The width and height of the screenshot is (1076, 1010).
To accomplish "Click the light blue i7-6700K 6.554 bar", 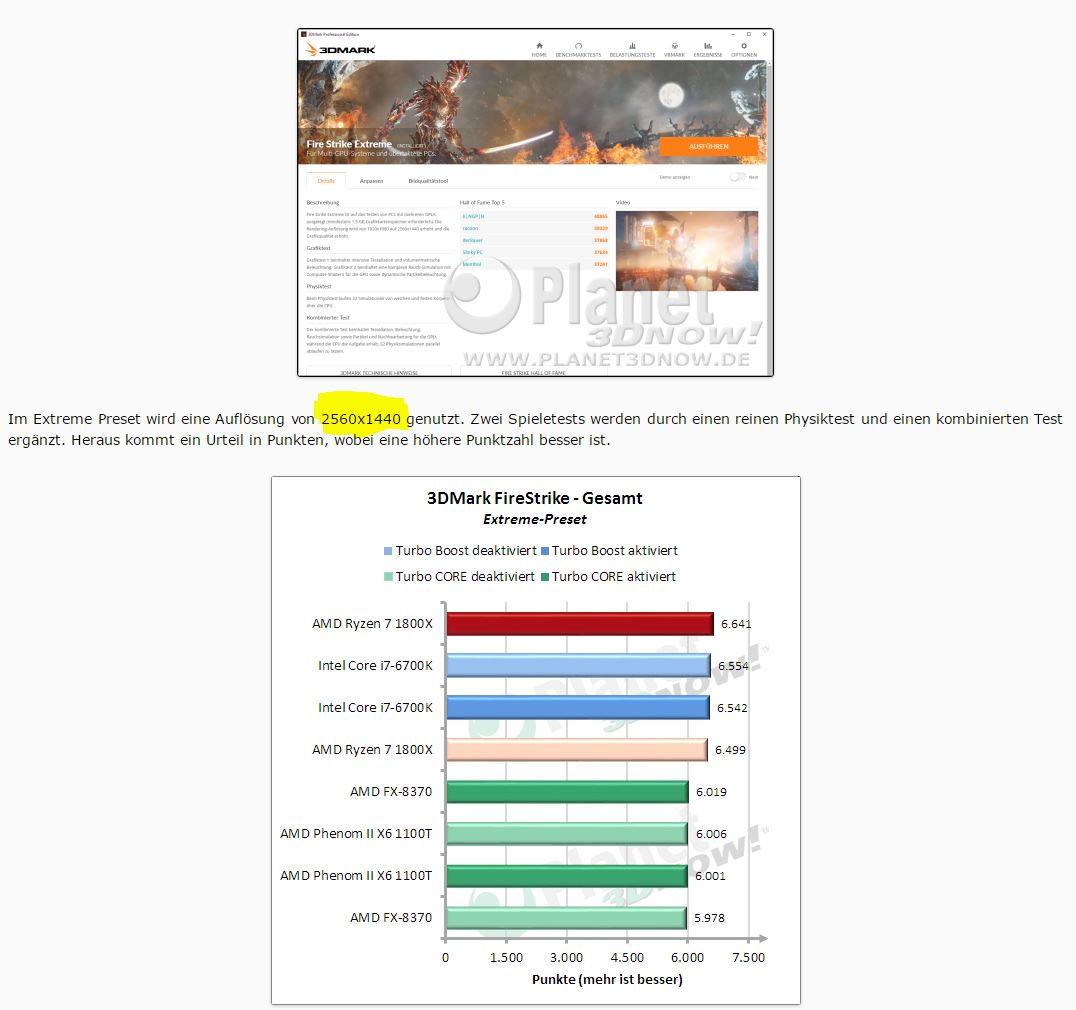I will click(578, 666).
